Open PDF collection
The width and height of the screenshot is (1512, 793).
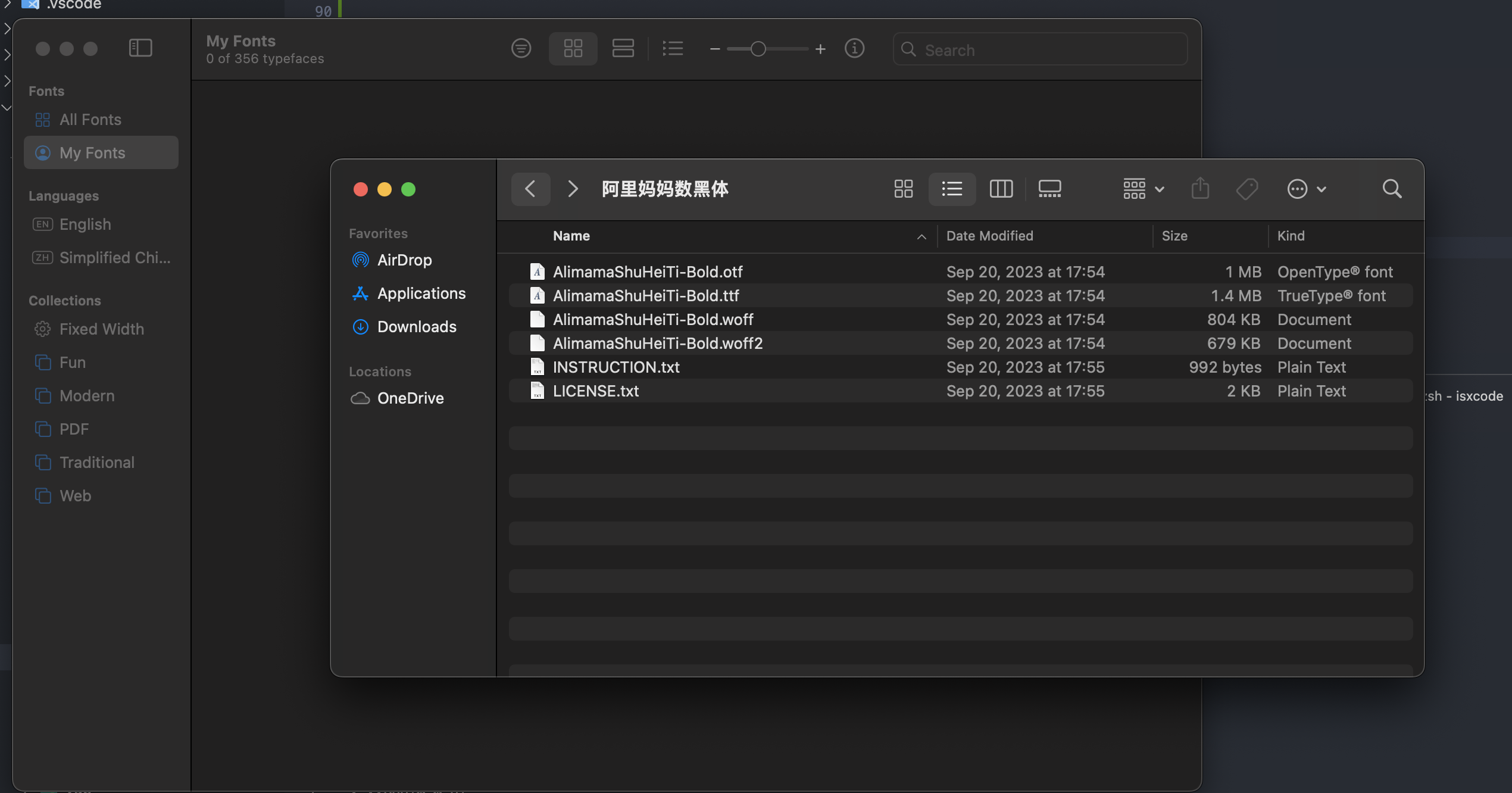101,429
